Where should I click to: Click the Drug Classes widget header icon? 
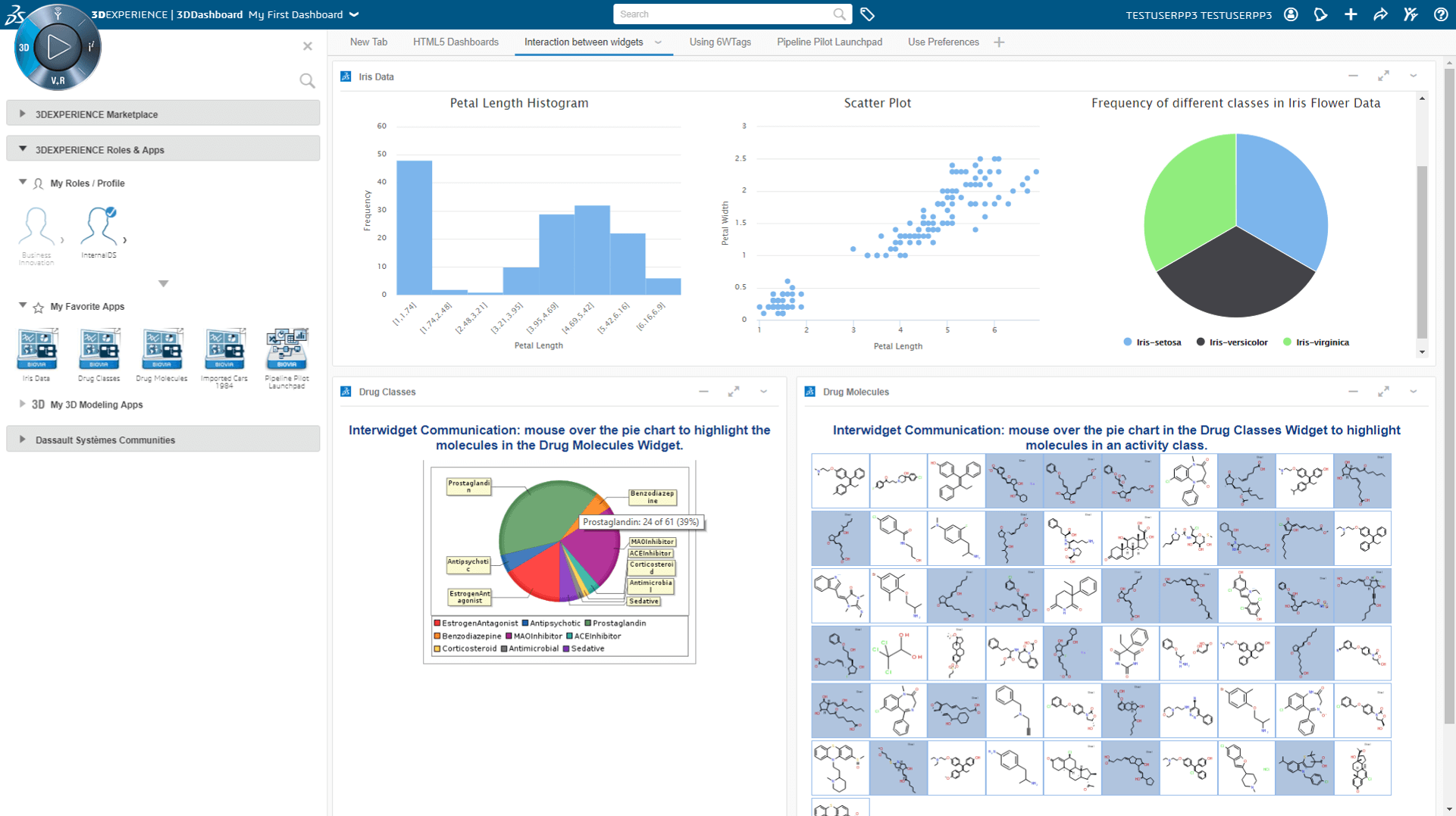pos(346,392)
